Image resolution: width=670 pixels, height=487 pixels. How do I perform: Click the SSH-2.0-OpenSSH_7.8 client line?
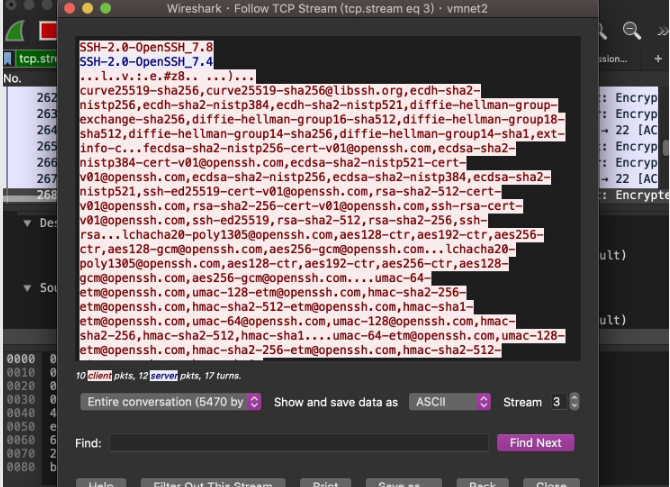(146, 47)
